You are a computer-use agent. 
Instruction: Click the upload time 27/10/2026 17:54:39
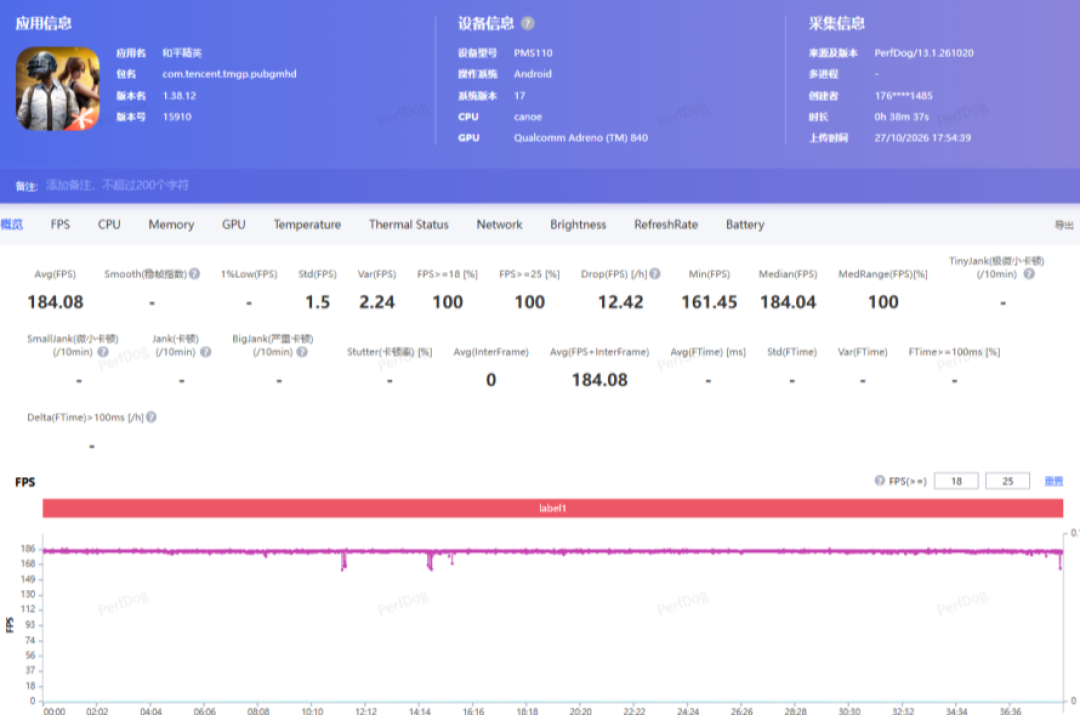click(922, 138)
